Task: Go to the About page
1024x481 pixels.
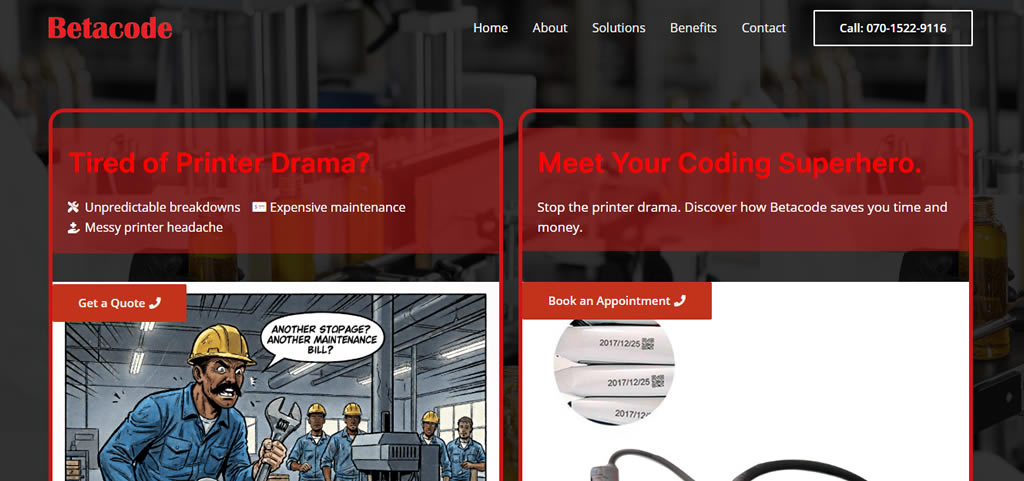Action: click(x=550, y=28)
